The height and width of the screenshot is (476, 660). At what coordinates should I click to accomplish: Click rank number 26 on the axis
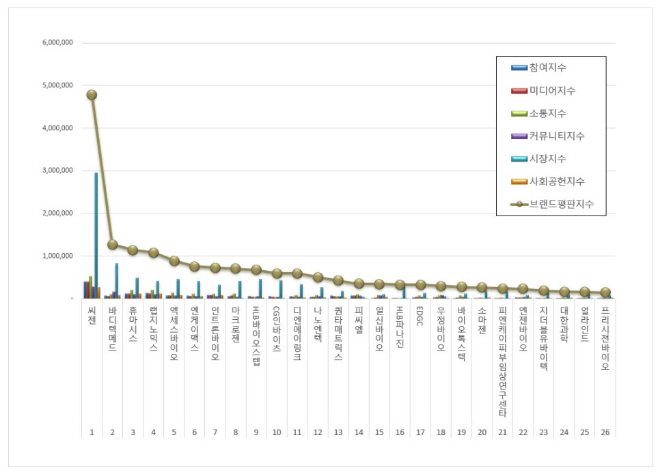606,431
